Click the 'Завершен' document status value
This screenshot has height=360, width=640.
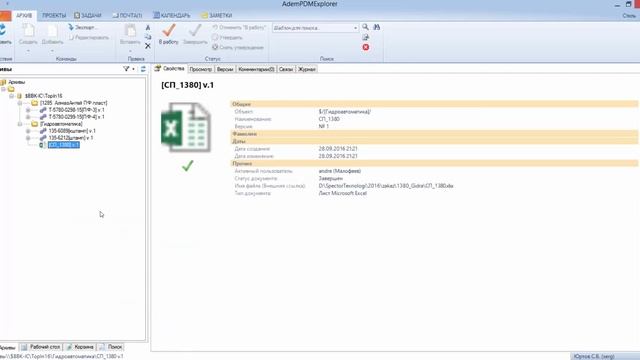click(331, 178)
